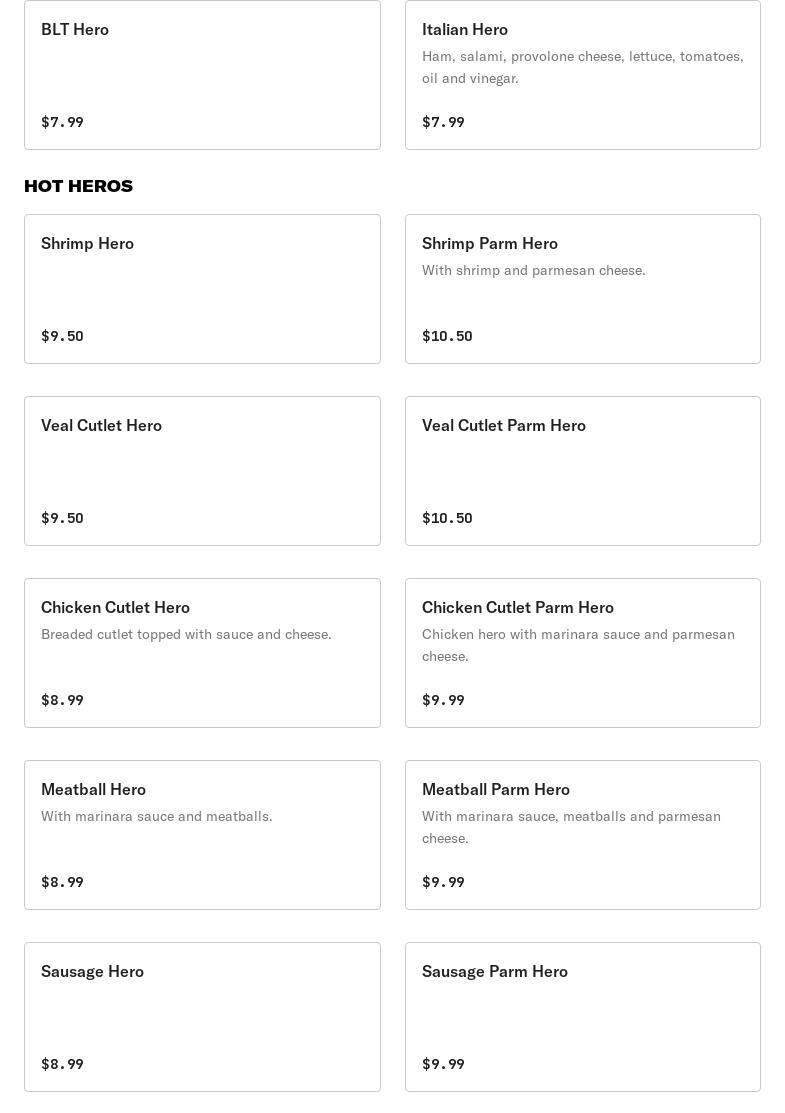The height and width of the screenshot is (1113, 785).
Task: Click the $9.99 Meatball Parm Hero price
Action: (x=443, y=882)
